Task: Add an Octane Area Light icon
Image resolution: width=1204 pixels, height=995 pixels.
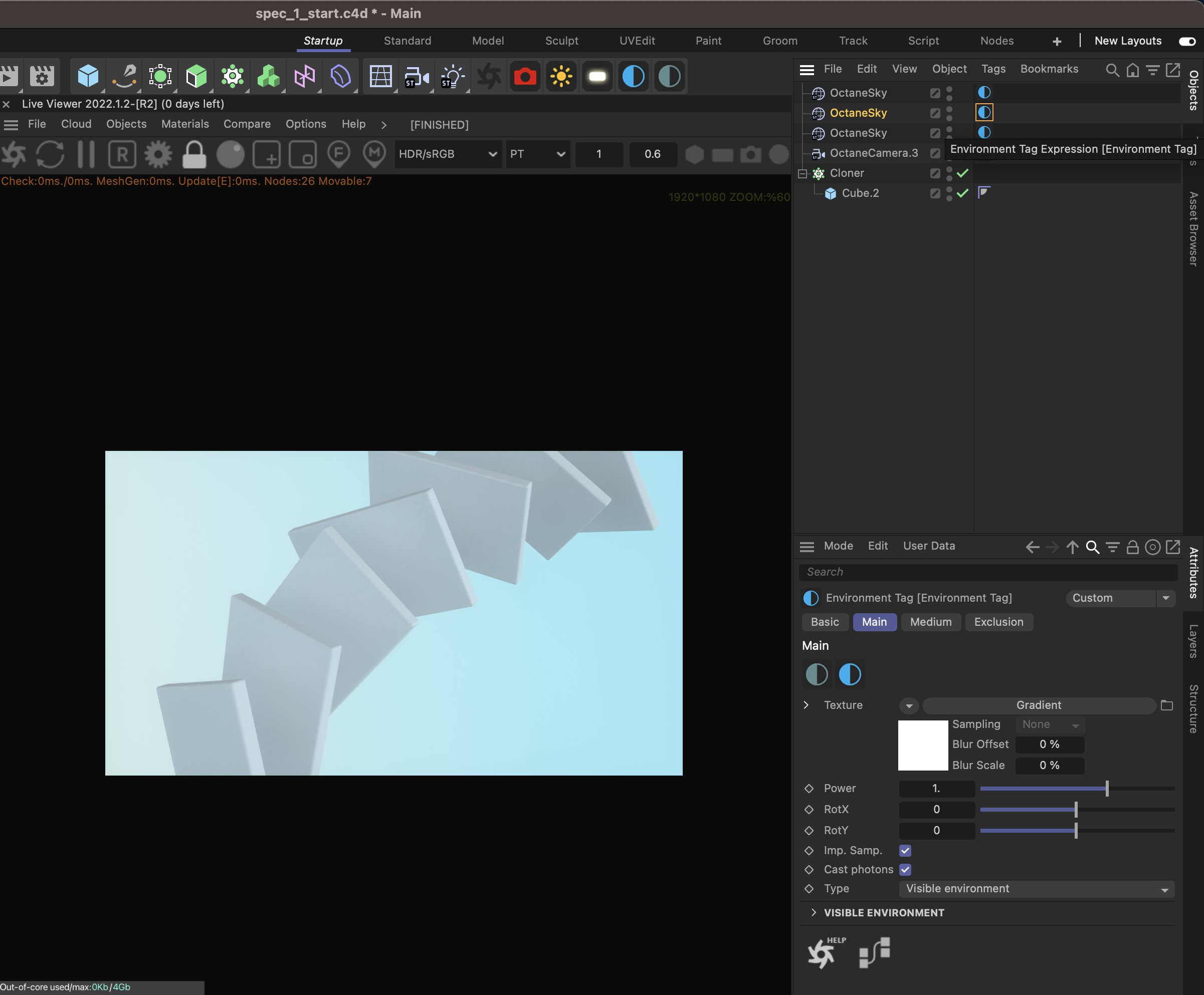Action: coord(597,76)
